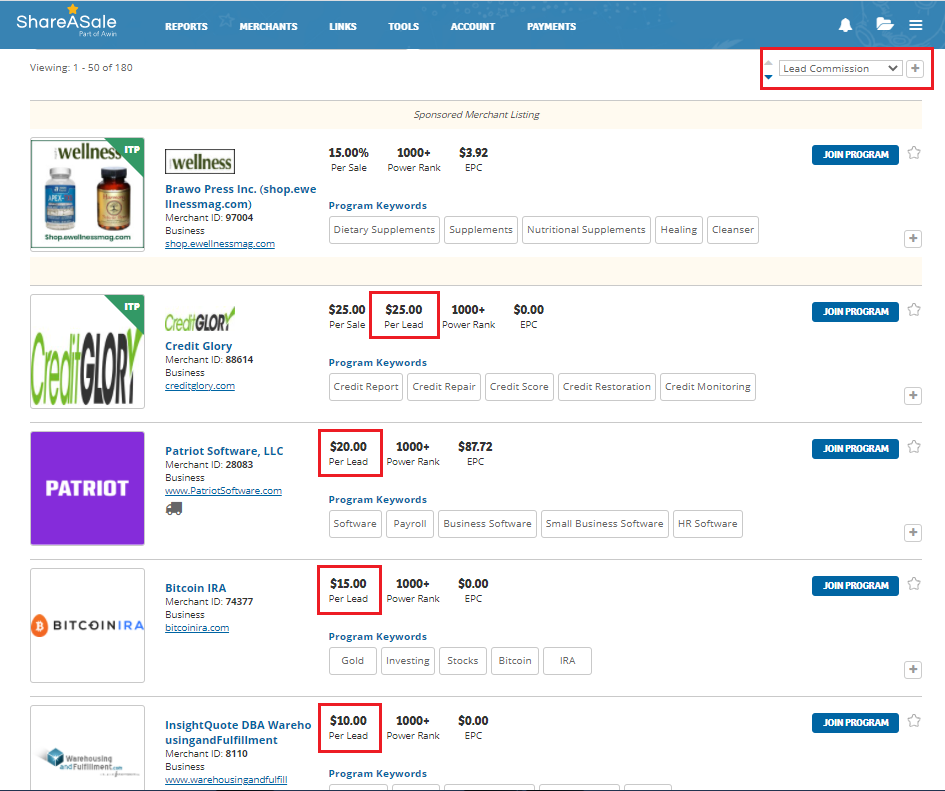Favorite InsightQuote with star icon
Image resolution: width=945 pixels, height=791 pixels.
pyautogui.click(x=914, y=720)
